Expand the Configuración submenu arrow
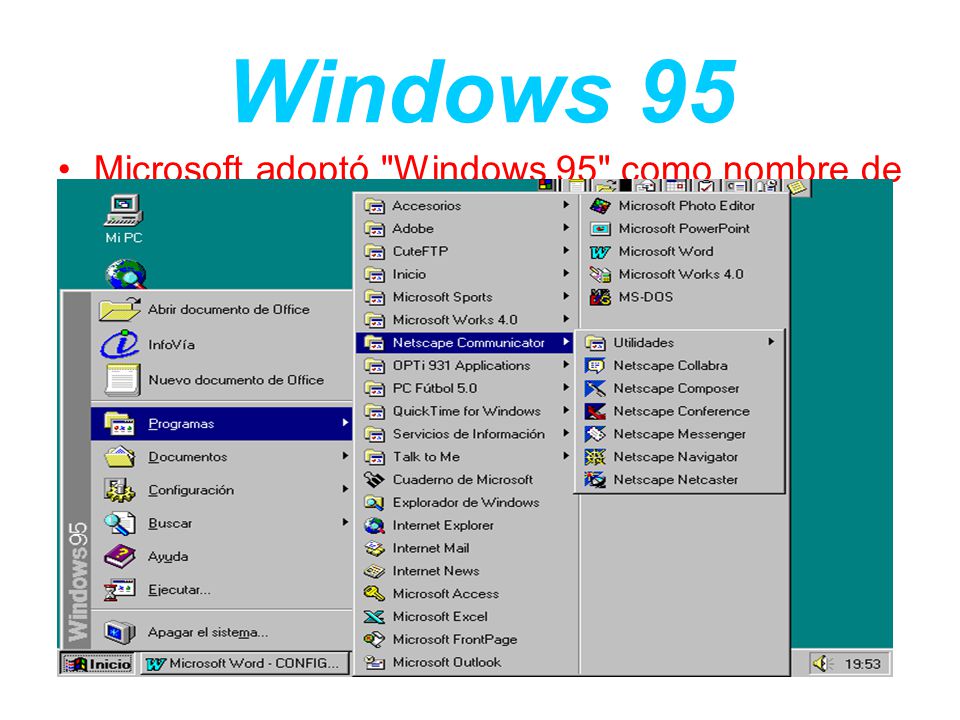 345,489
